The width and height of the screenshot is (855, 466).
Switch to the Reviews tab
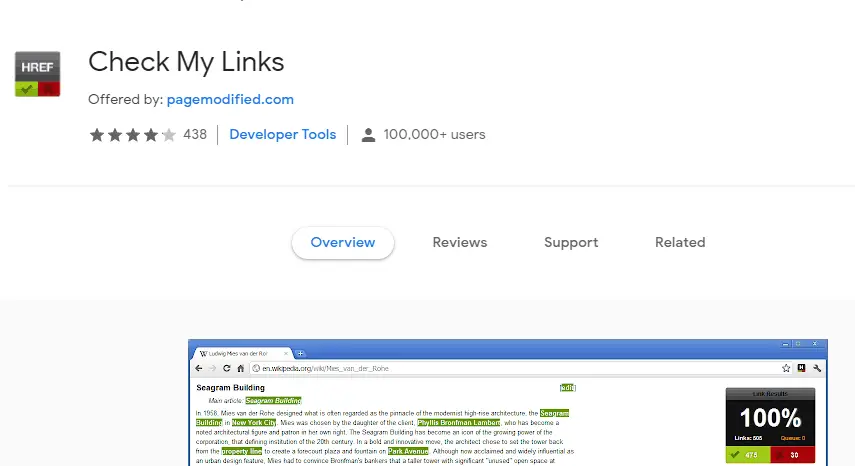click(x=460, y=243)
